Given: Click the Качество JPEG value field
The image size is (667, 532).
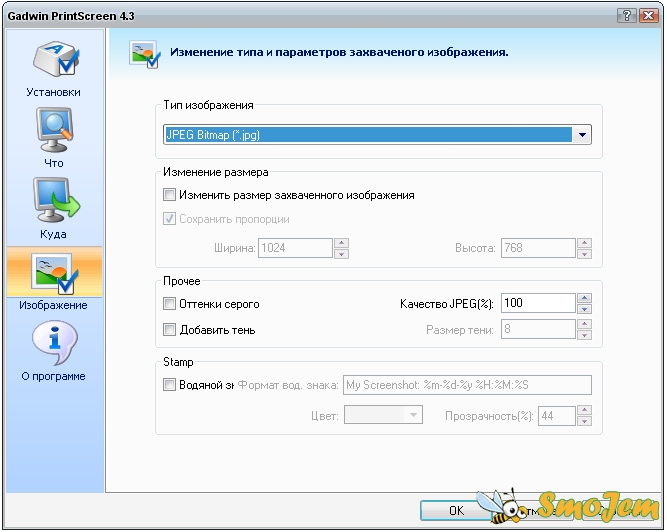Looking at the screenshot, I should pos(538,303).
